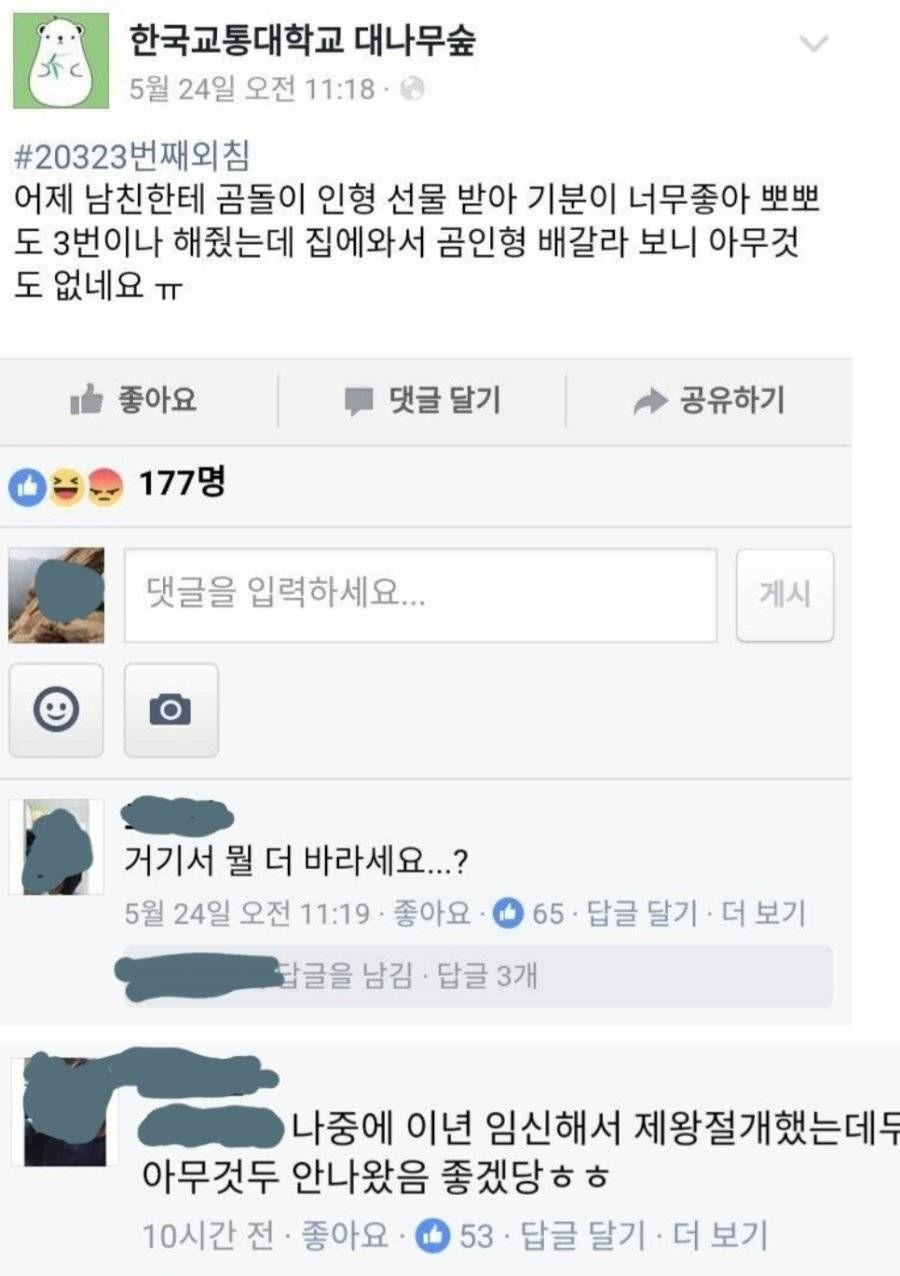Submit comment with 게시 button

pyautogui.click(x=785, y=595)
